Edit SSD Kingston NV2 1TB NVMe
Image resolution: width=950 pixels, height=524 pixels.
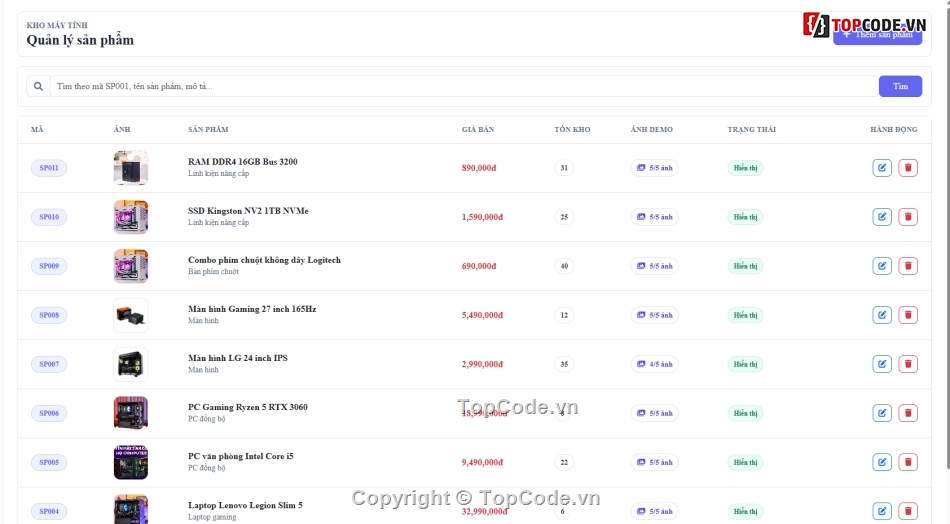(x=882, y=217)
